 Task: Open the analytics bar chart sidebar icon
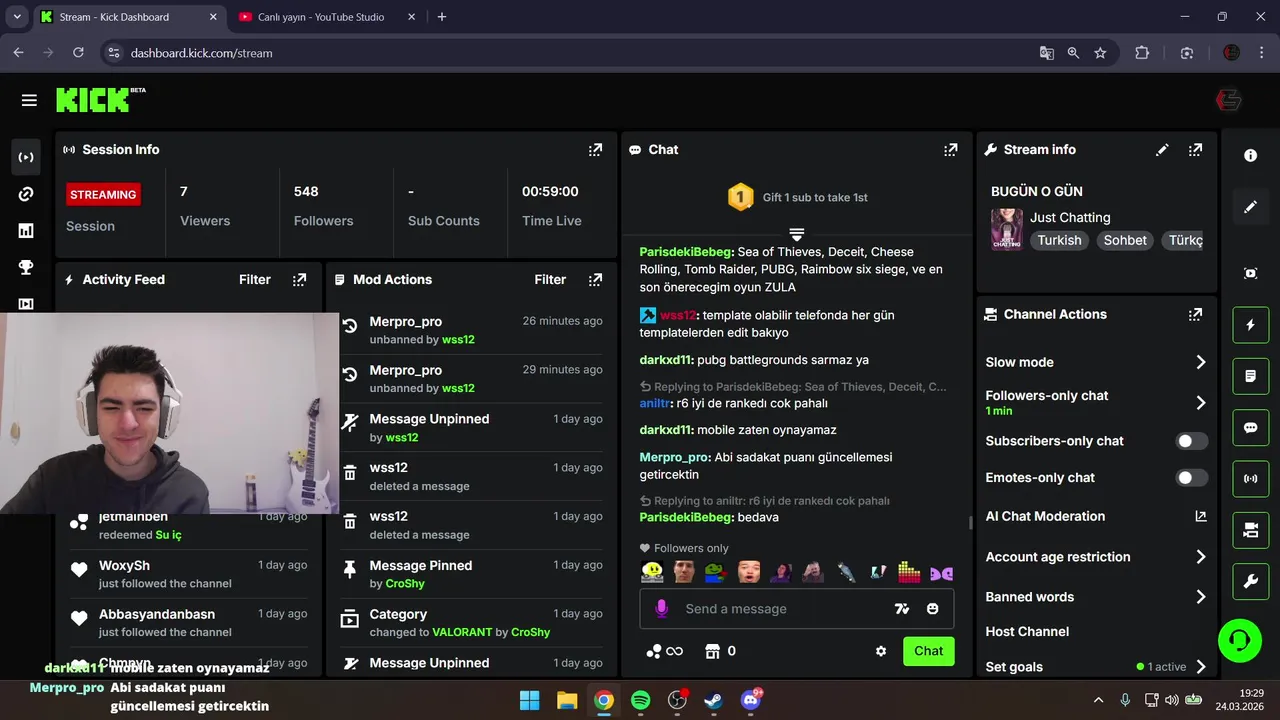(x=26, y=231)
